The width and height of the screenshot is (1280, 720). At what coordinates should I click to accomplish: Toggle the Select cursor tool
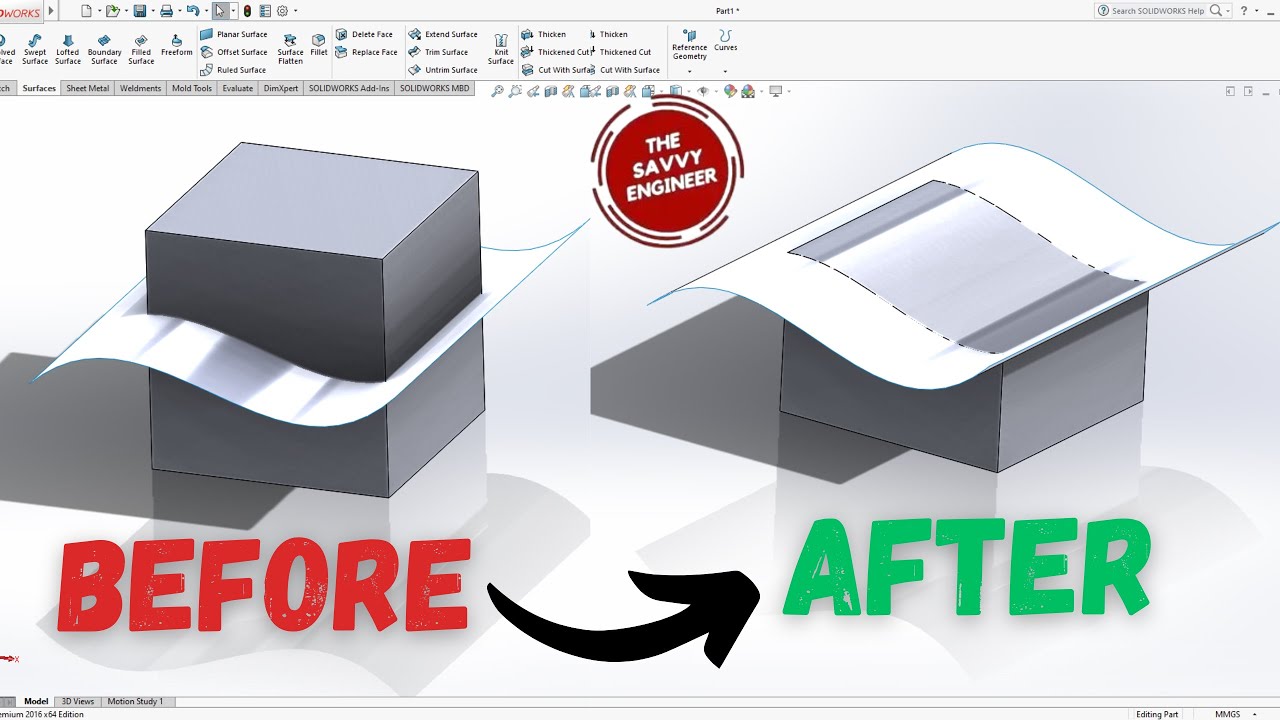[x=220, y=11]
